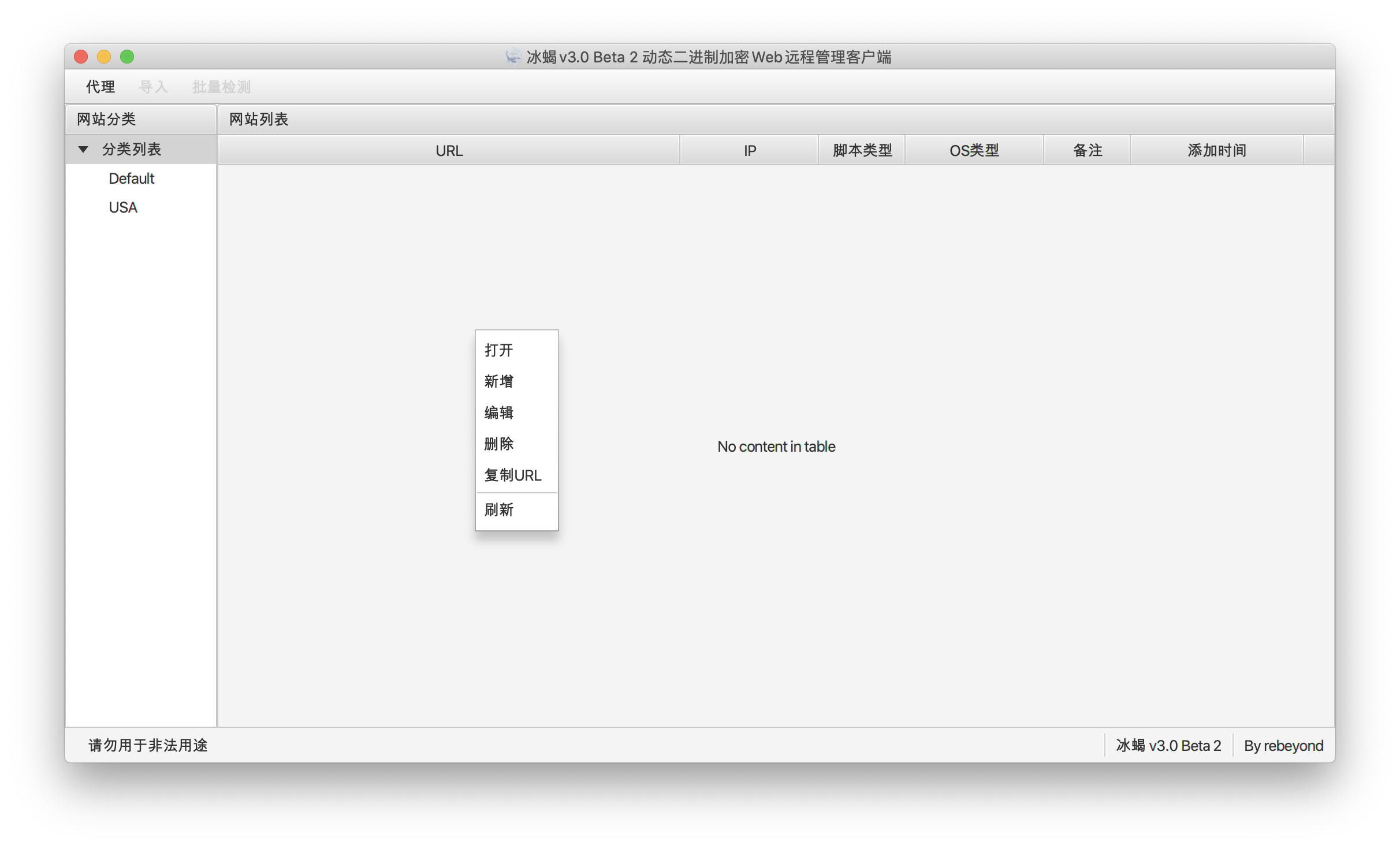
Task: Minimize the window with the yellow button
Action: point(104,57)
